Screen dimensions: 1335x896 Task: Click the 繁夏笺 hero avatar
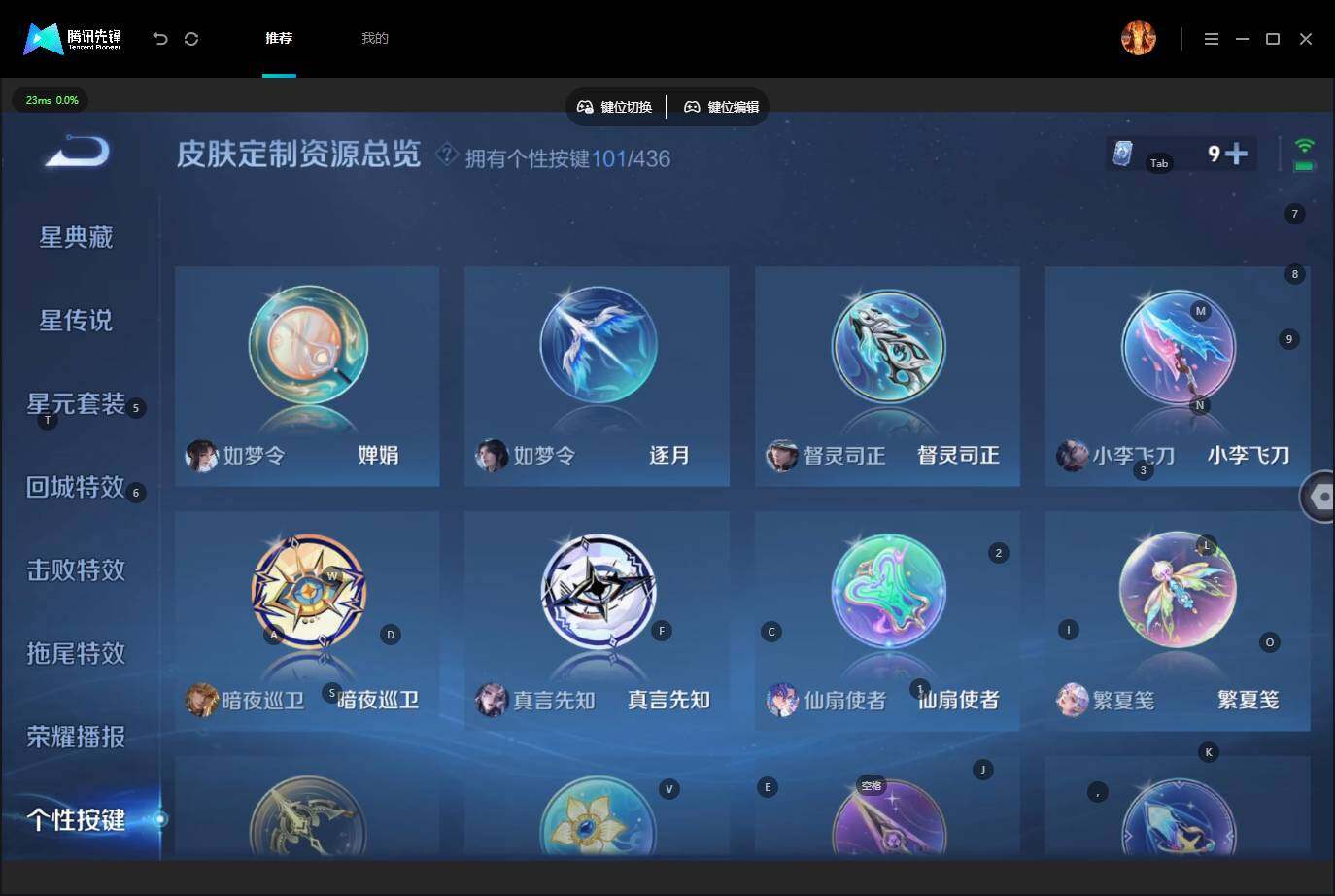(x=1072, y=700)
